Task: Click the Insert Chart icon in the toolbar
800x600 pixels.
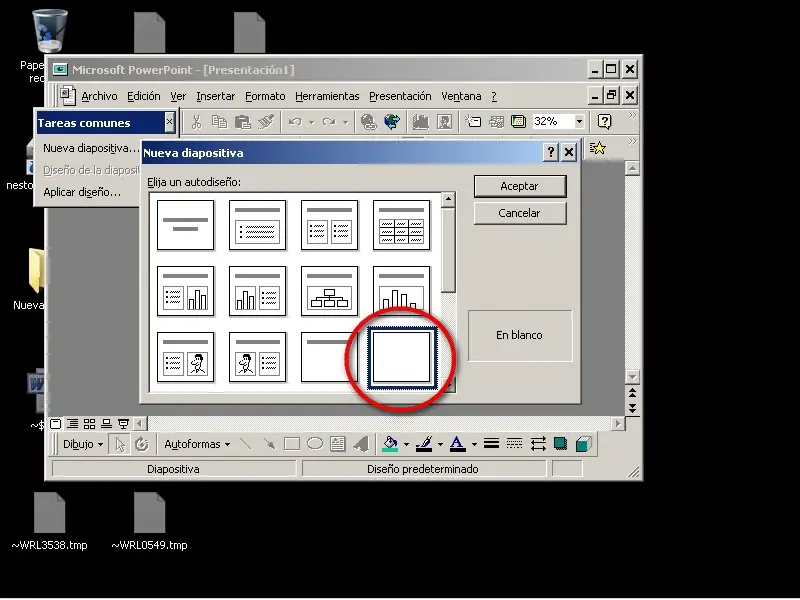Action: [421, 121]
